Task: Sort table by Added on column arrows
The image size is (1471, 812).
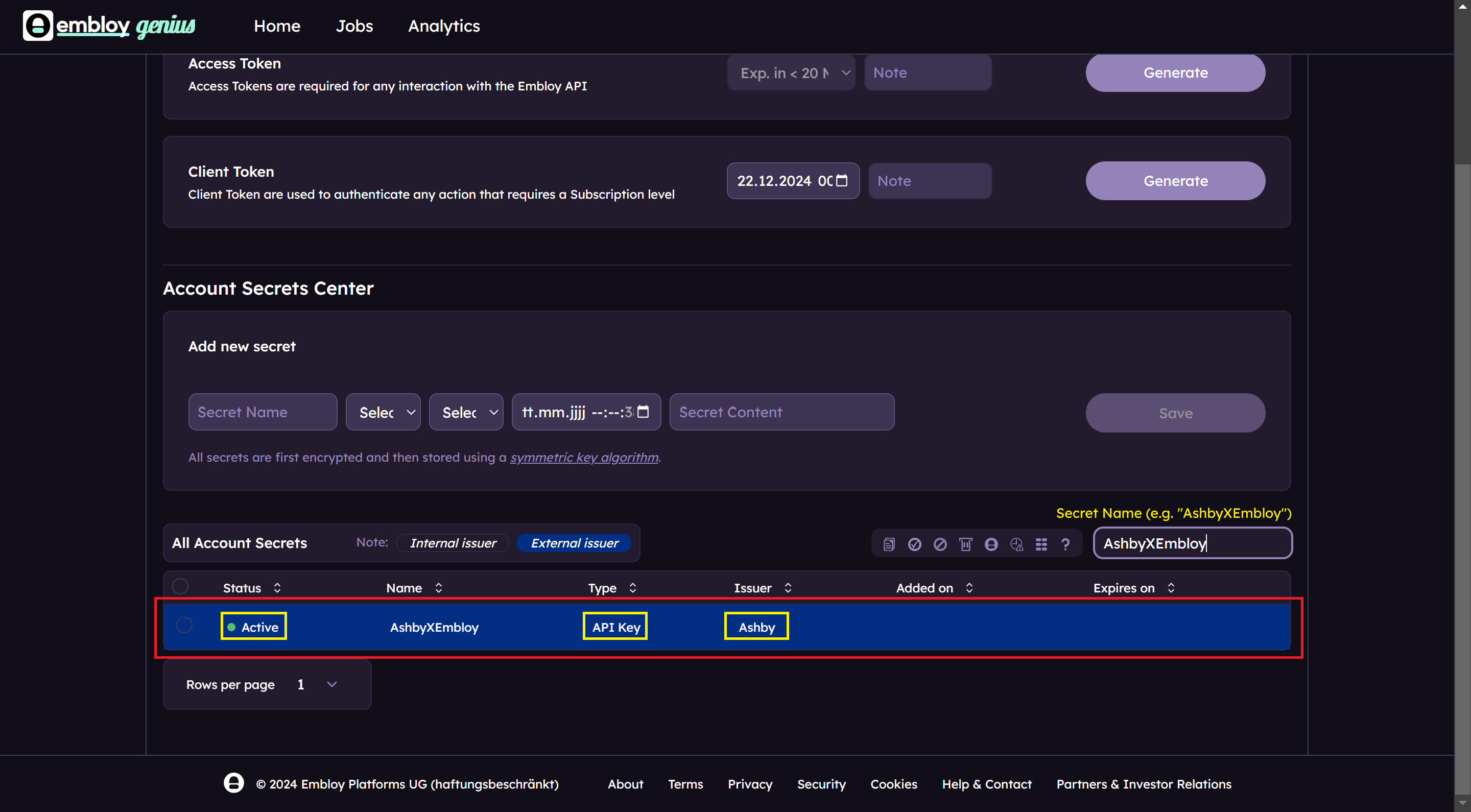Action: (969, 588)
